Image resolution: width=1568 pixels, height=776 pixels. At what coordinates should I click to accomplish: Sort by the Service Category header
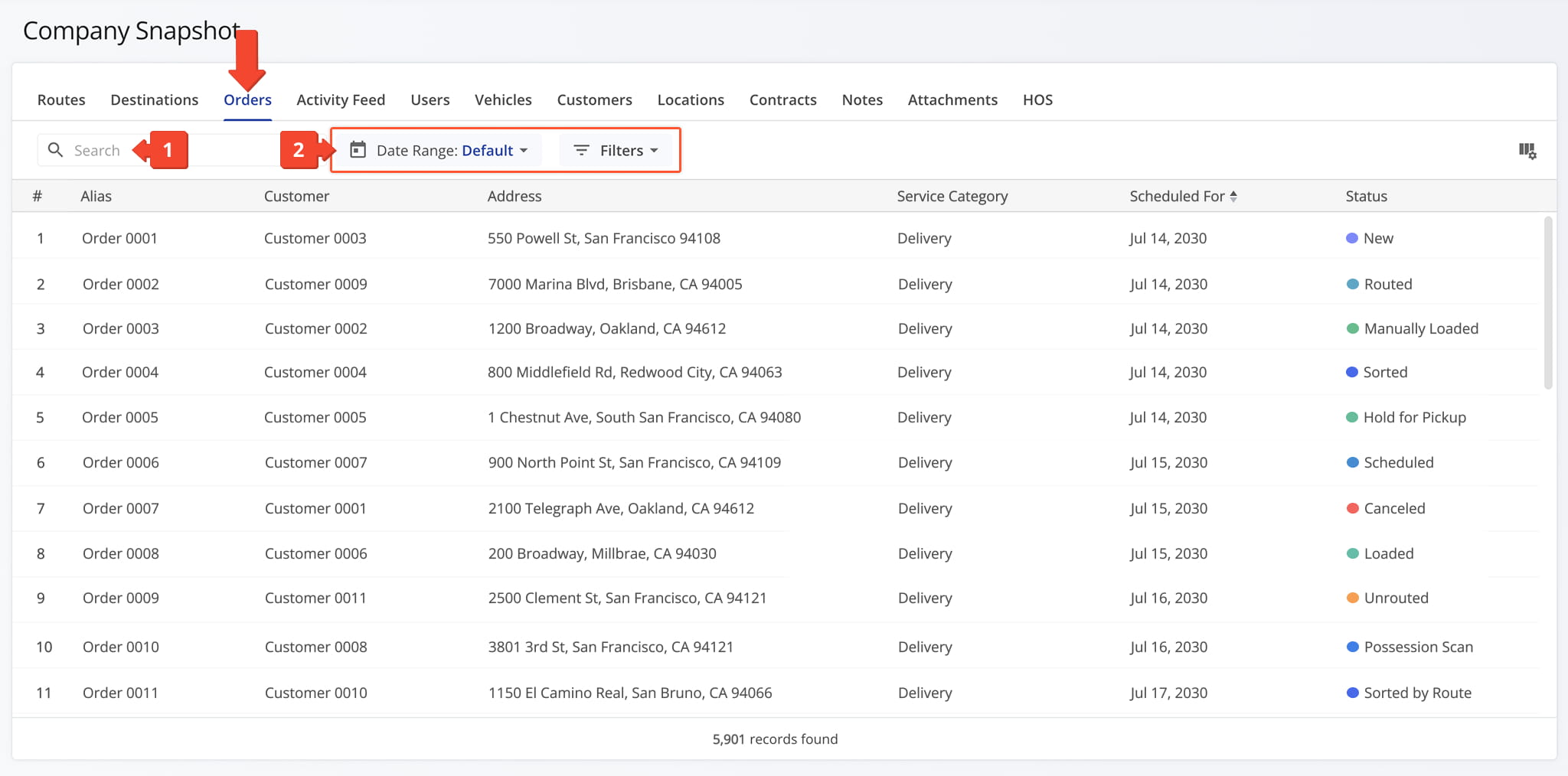pos(952,197)
